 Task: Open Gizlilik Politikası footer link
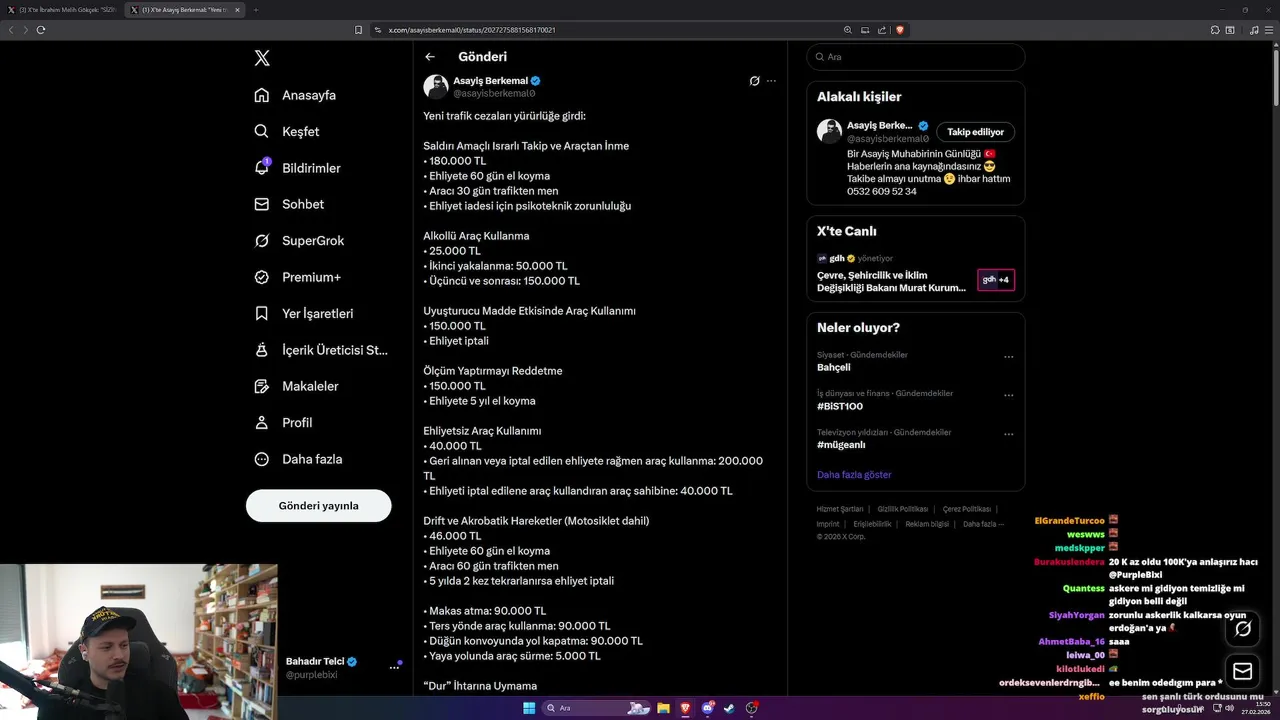904,509
